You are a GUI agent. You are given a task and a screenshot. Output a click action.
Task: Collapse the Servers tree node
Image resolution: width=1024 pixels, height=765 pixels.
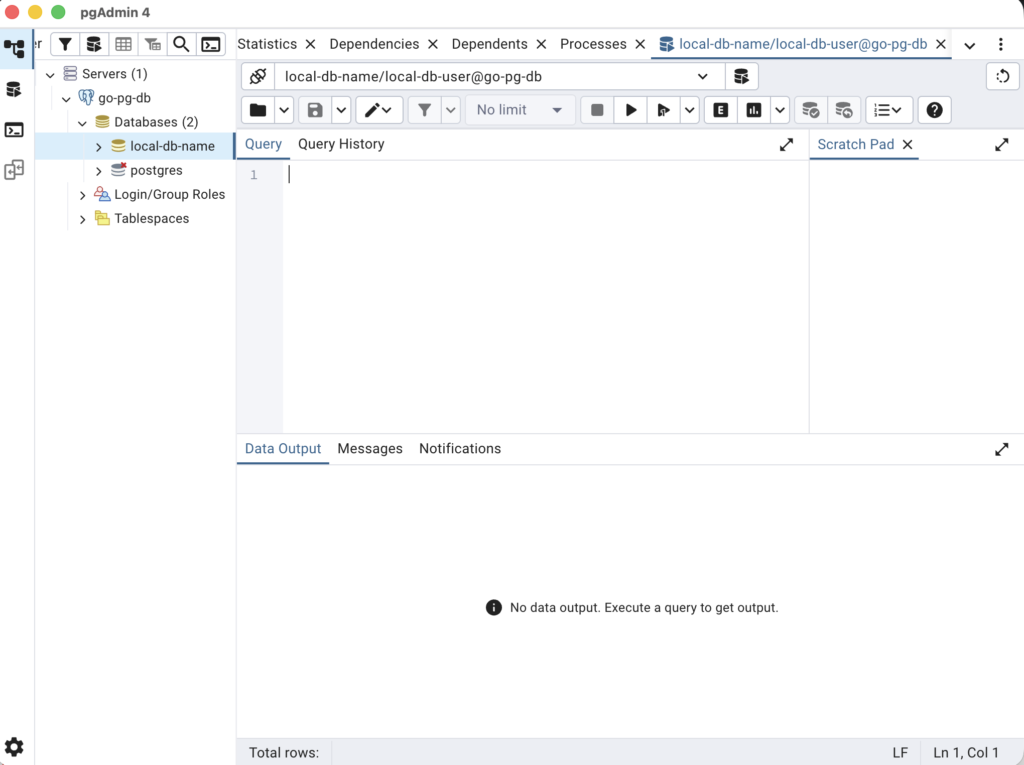[50, 75]
